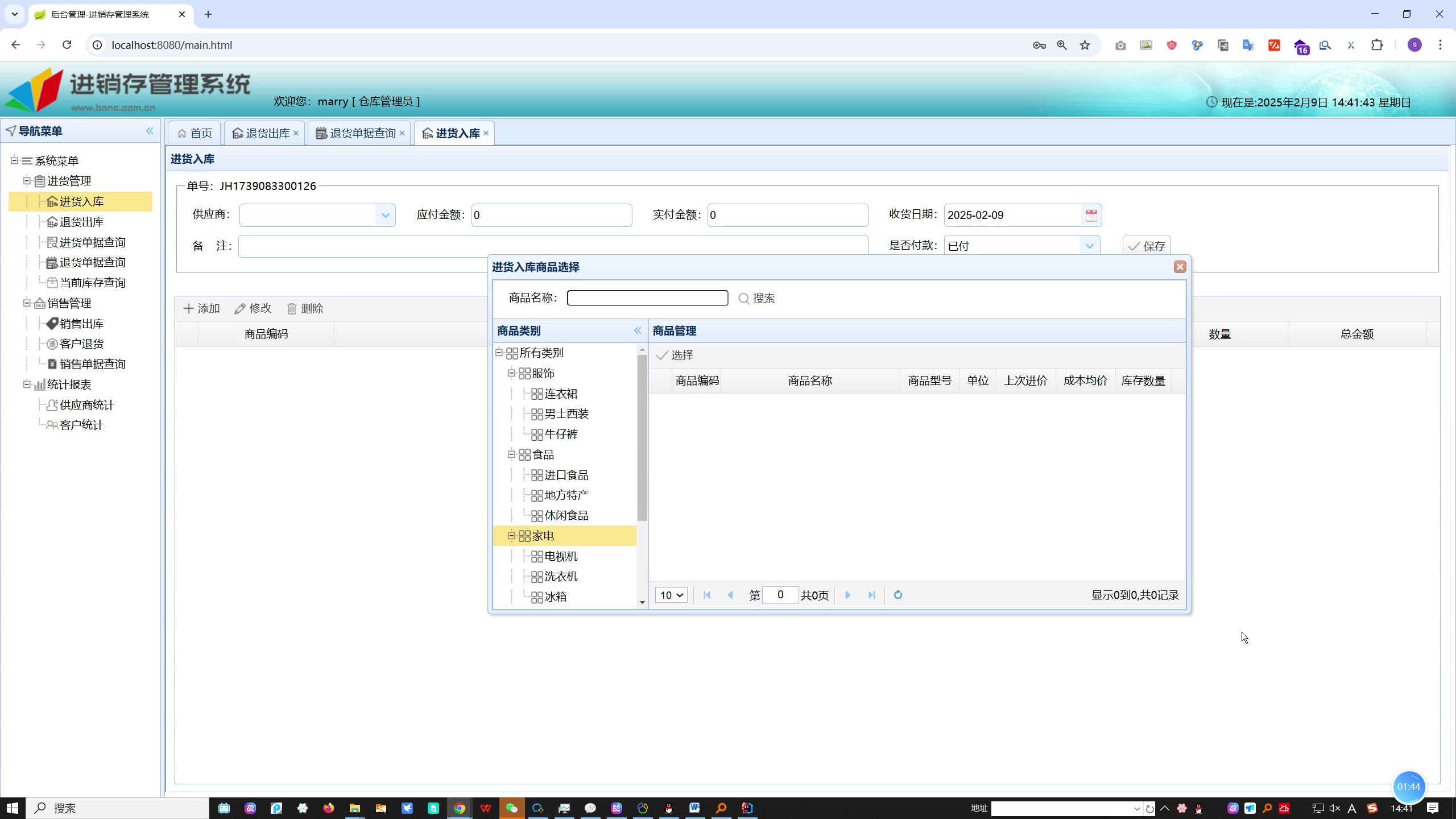Refresh the product grid
This screenshot has width=1456, height=819.
tap(898, 595)
